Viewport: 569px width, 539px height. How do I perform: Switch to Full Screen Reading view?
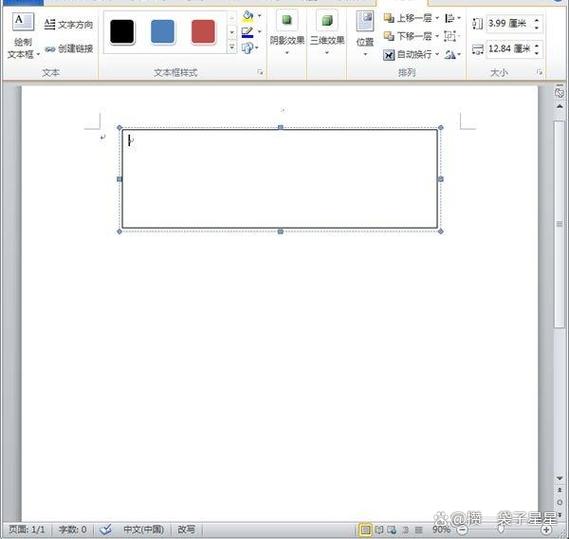tap(379, 530)
